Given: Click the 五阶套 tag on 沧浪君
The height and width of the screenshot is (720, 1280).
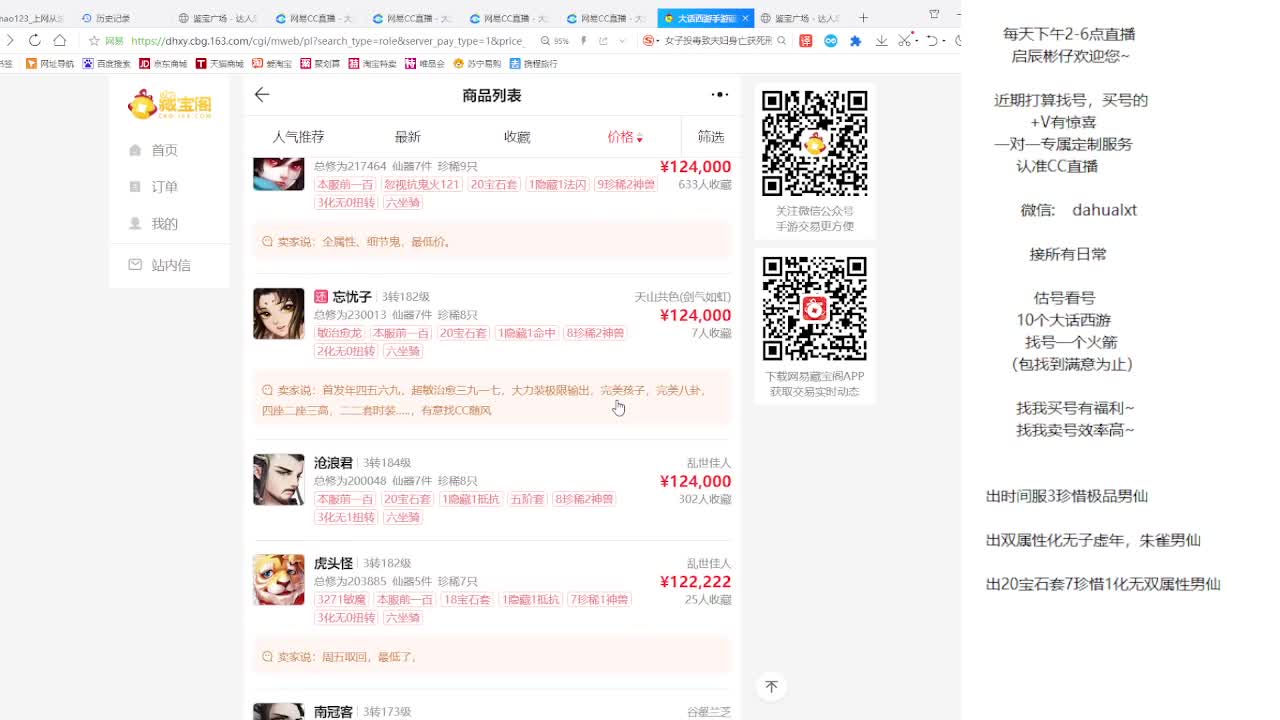Looking at the screenshot, I should (x=527, y=499).
